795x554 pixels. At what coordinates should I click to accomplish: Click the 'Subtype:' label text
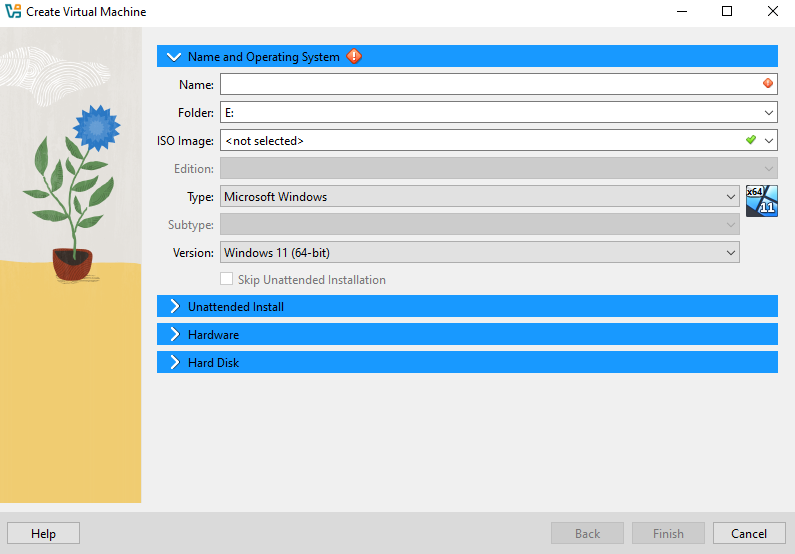(x=191, y=225)
